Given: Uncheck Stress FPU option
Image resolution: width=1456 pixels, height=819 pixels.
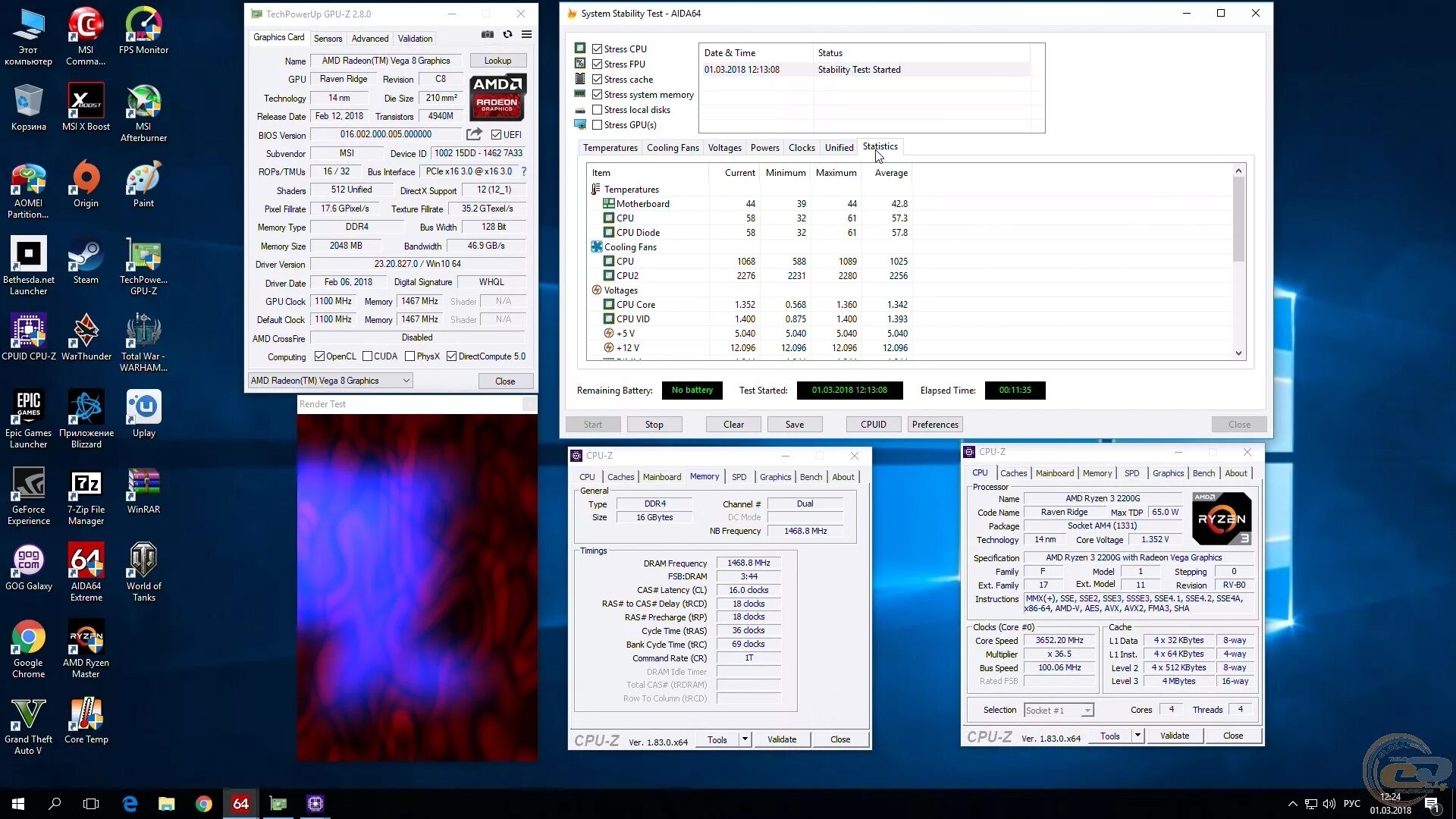Looking at the screenshot, I should pyautogui.click(x=597, y=64).
